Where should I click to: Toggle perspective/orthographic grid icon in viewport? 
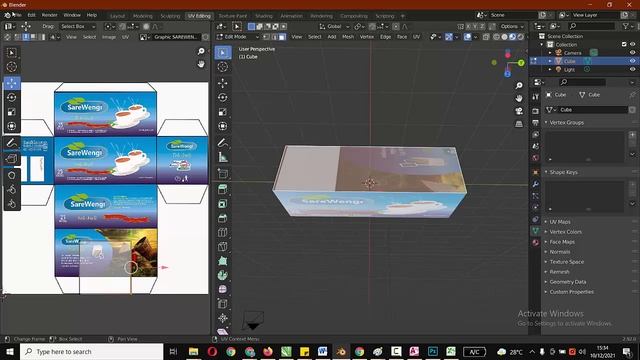click(519, 124)
